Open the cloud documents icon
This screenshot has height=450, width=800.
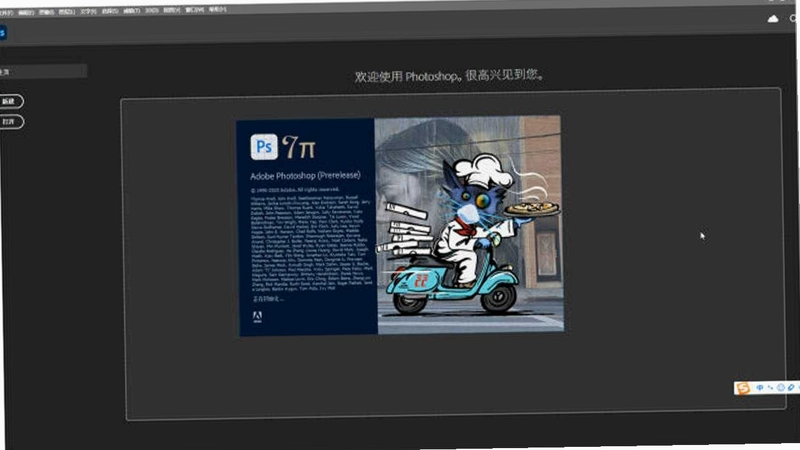click(773, 19)
